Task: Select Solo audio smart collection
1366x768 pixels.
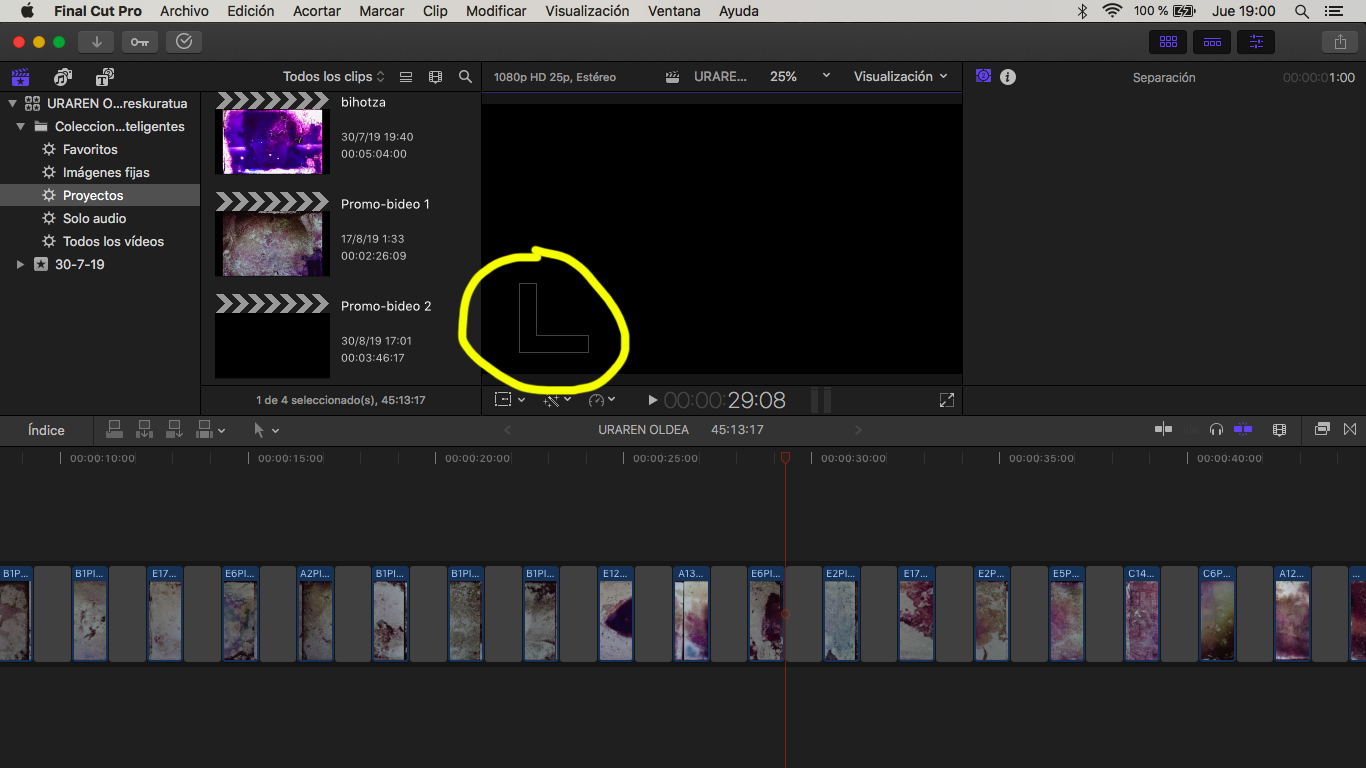Action: [x=94, y=218]
